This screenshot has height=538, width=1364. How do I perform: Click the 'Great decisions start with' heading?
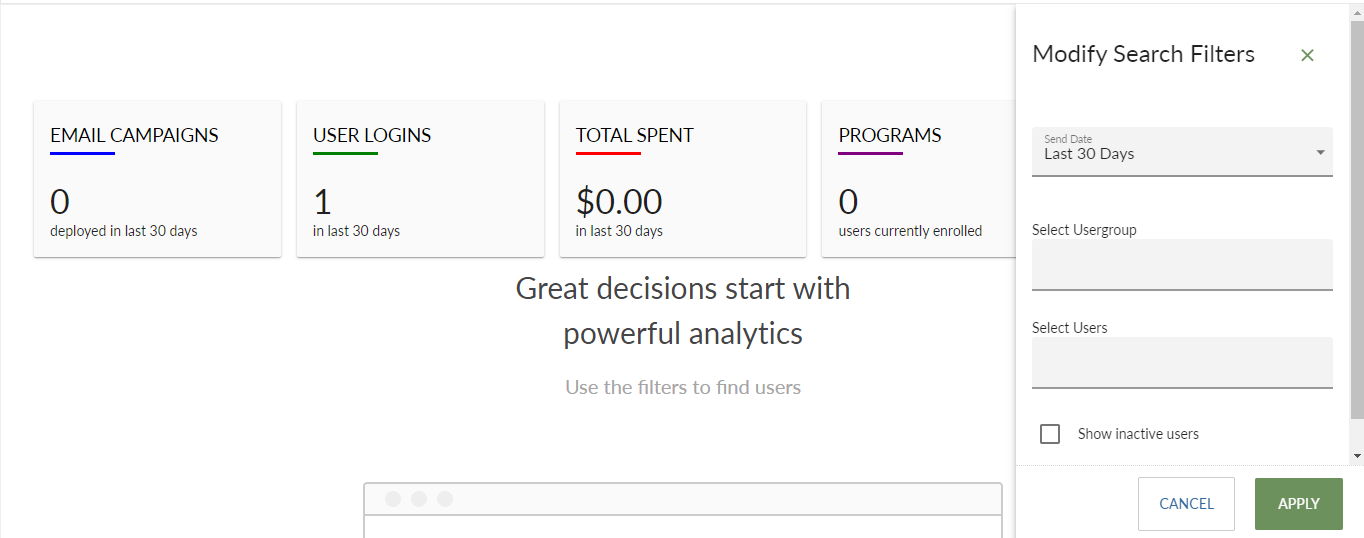click(x=683, y=288)
